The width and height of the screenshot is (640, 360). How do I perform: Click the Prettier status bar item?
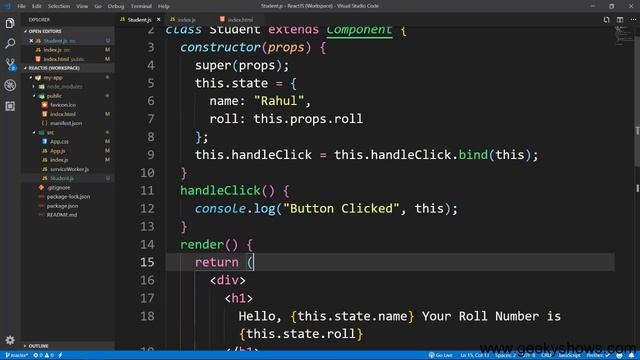click(x=598, y=356)
